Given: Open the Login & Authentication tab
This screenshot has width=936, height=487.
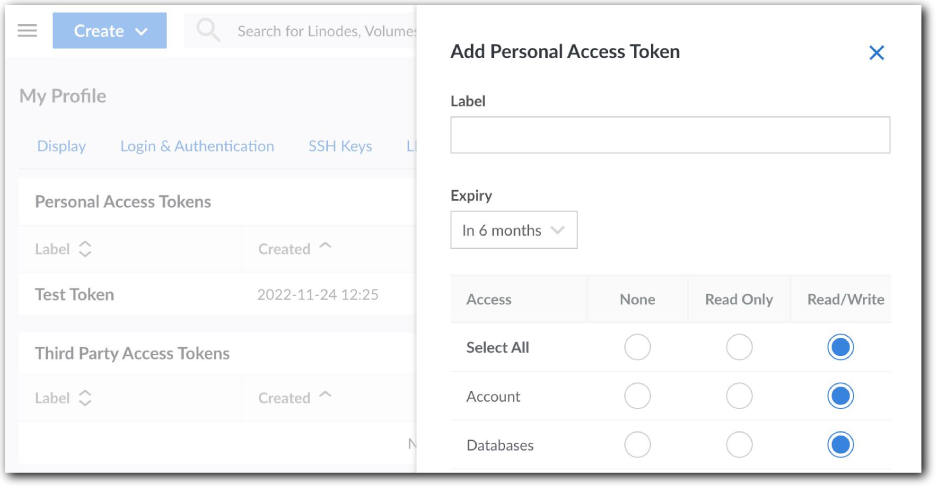Looking at the screenshot, I should (x=197, y=146).
